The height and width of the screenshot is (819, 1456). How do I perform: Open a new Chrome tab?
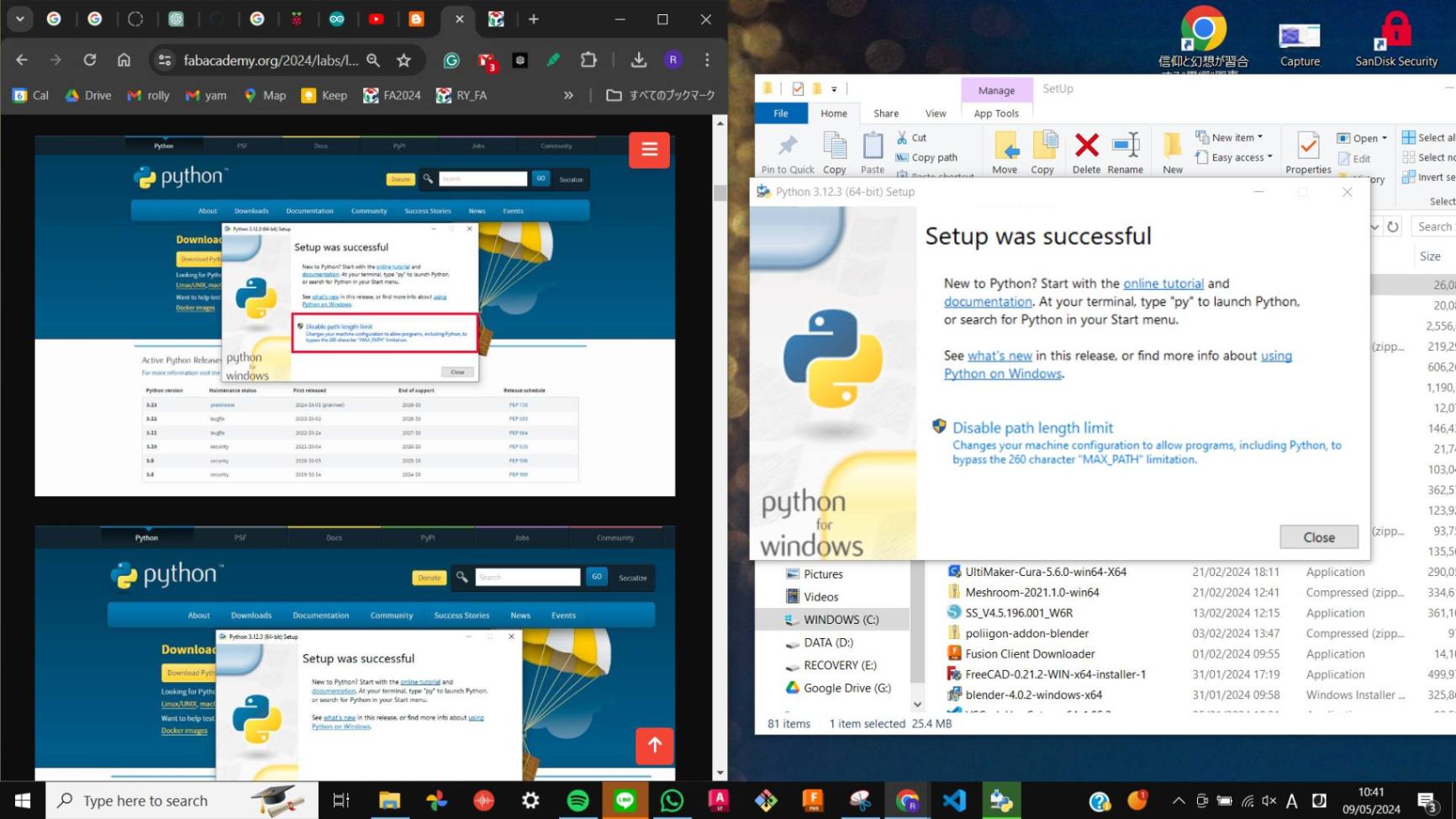pyautogui.click(x=533, y=18)
